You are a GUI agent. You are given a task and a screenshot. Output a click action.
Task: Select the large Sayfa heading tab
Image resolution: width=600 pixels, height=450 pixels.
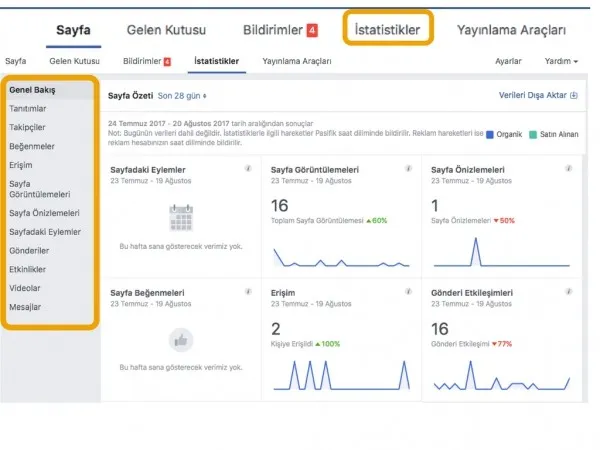tap(73, 30)
